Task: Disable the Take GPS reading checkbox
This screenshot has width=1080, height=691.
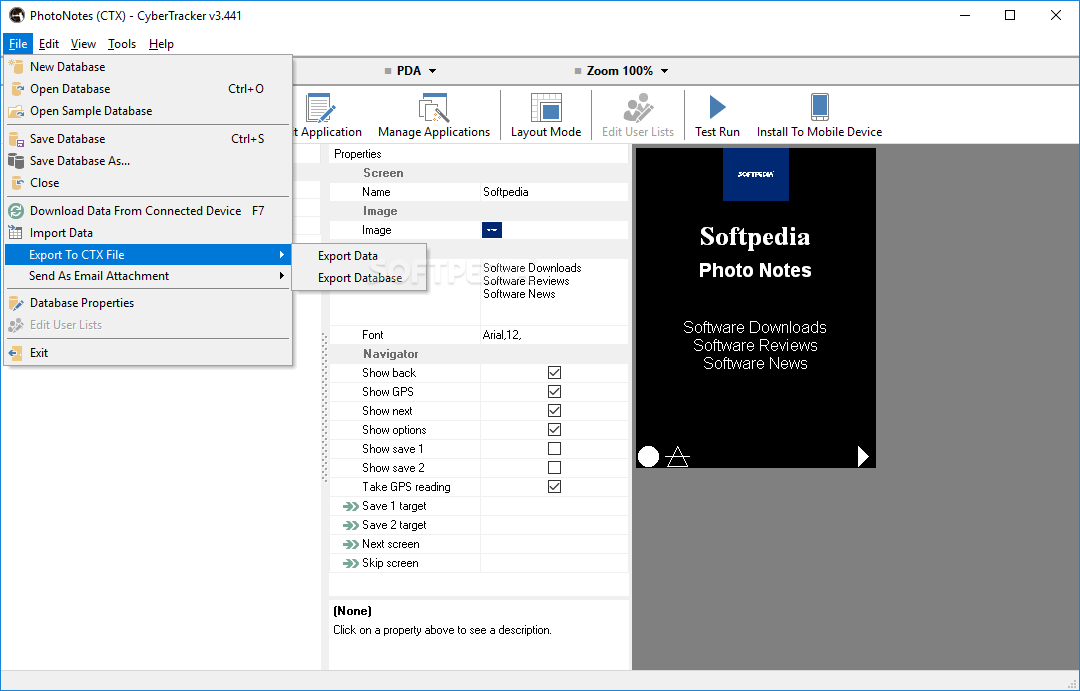Action: pos(554,487)
